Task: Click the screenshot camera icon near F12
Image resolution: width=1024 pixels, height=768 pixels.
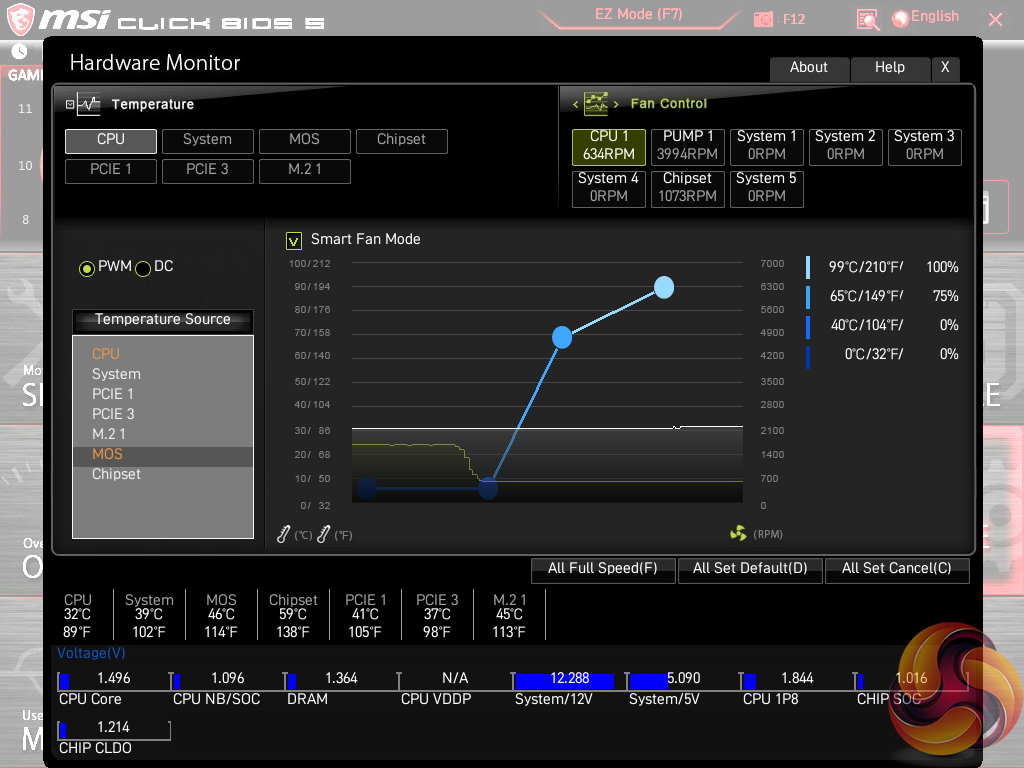Action: tap(764, 19)
